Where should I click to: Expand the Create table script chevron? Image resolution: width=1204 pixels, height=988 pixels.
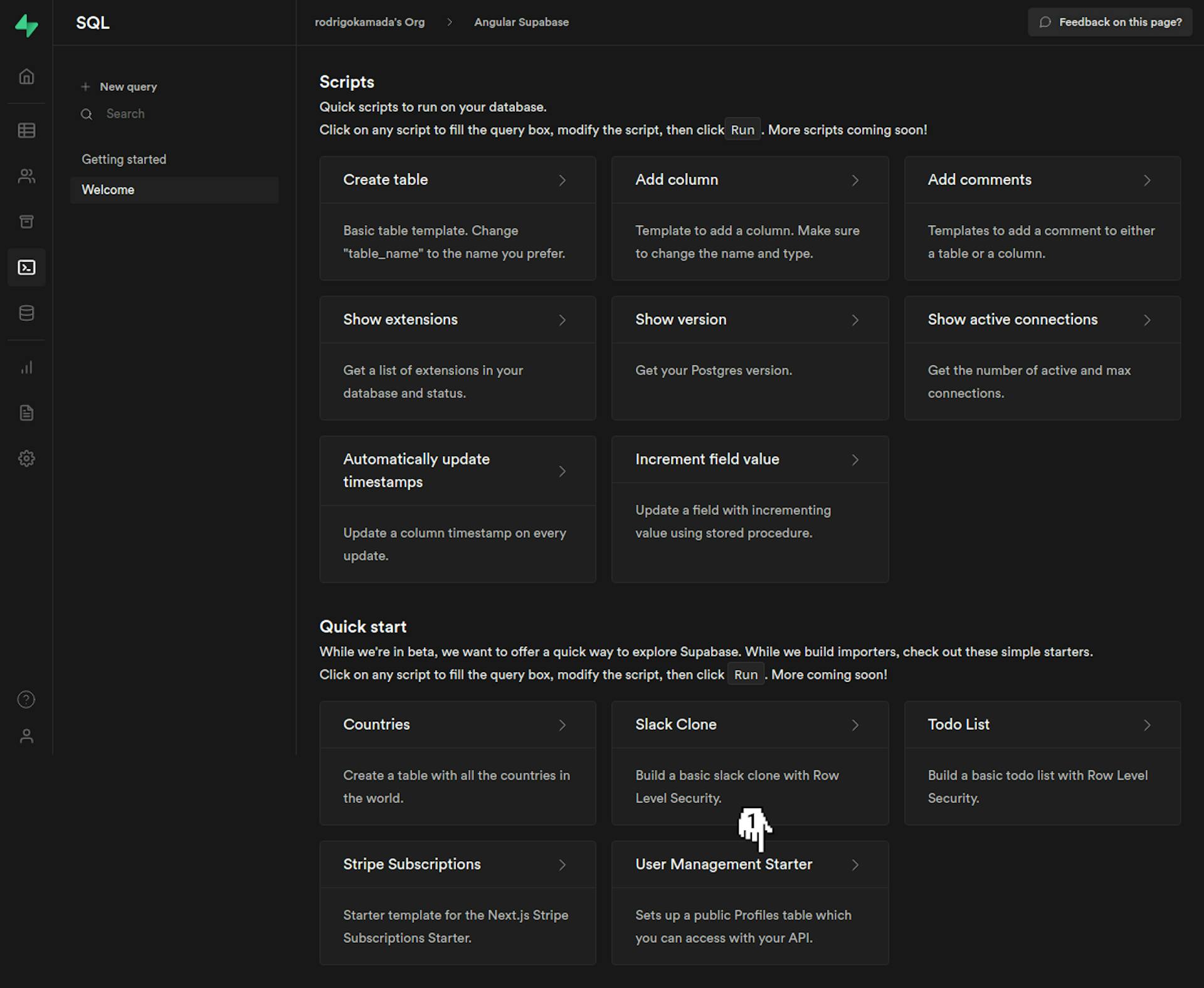pyautogui.click(x=562, y=181)
